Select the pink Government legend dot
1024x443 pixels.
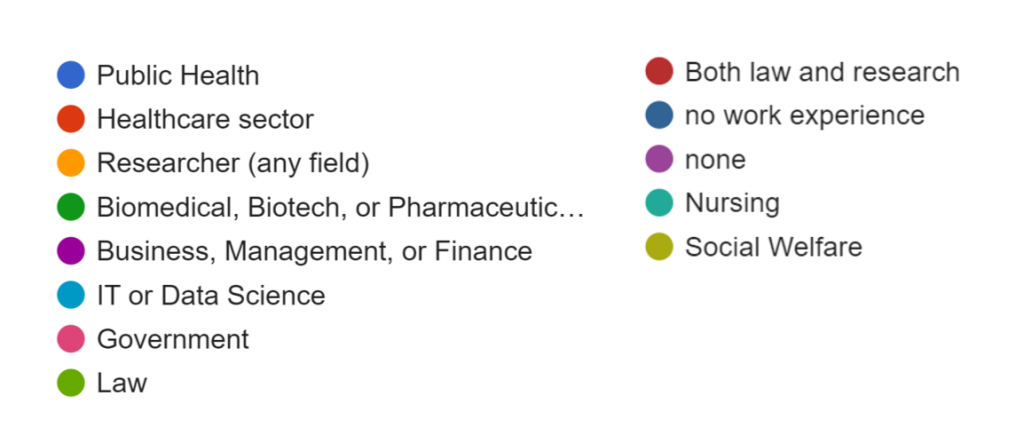pyautogui.click(x=71, y=338)
